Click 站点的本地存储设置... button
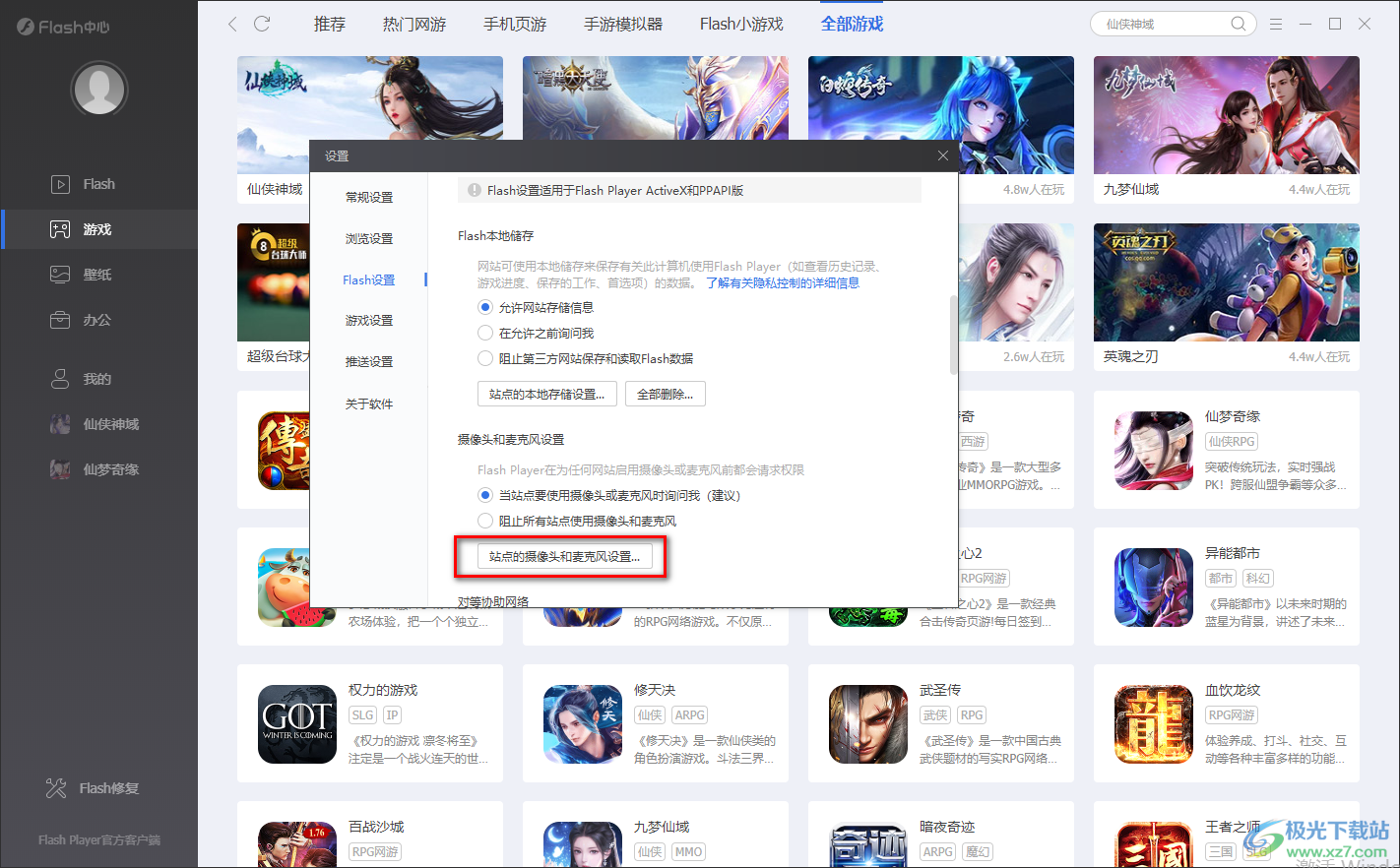1400x868 pixels. tap(547, 395)
